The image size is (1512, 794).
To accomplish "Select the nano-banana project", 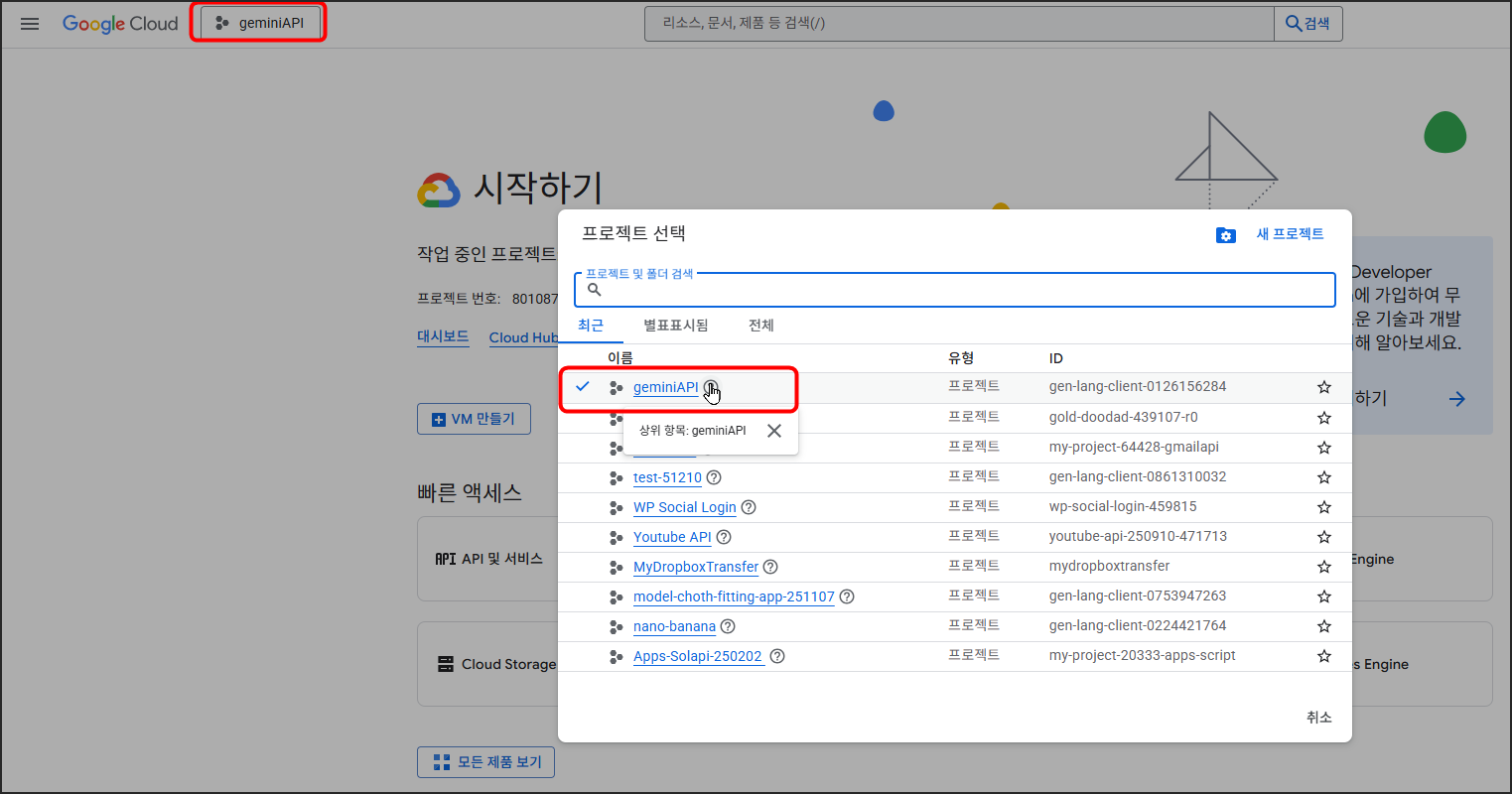I will point(674,626).
